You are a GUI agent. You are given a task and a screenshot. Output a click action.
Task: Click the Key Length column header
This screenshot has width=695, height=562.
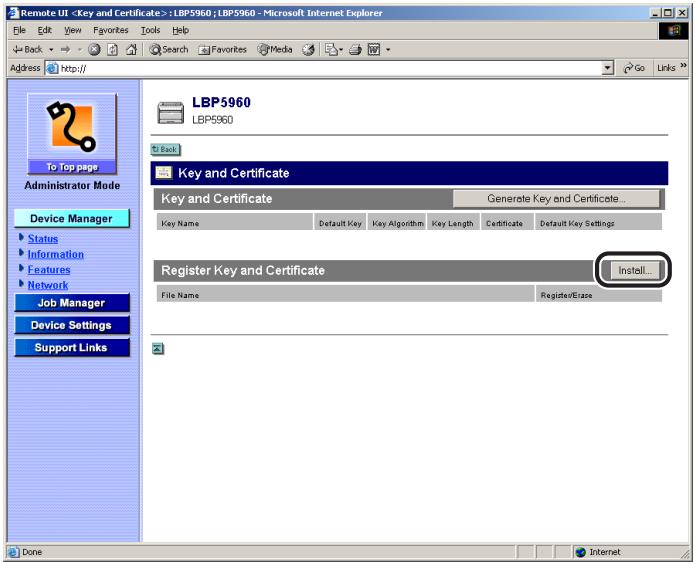[x=453, y=223]
